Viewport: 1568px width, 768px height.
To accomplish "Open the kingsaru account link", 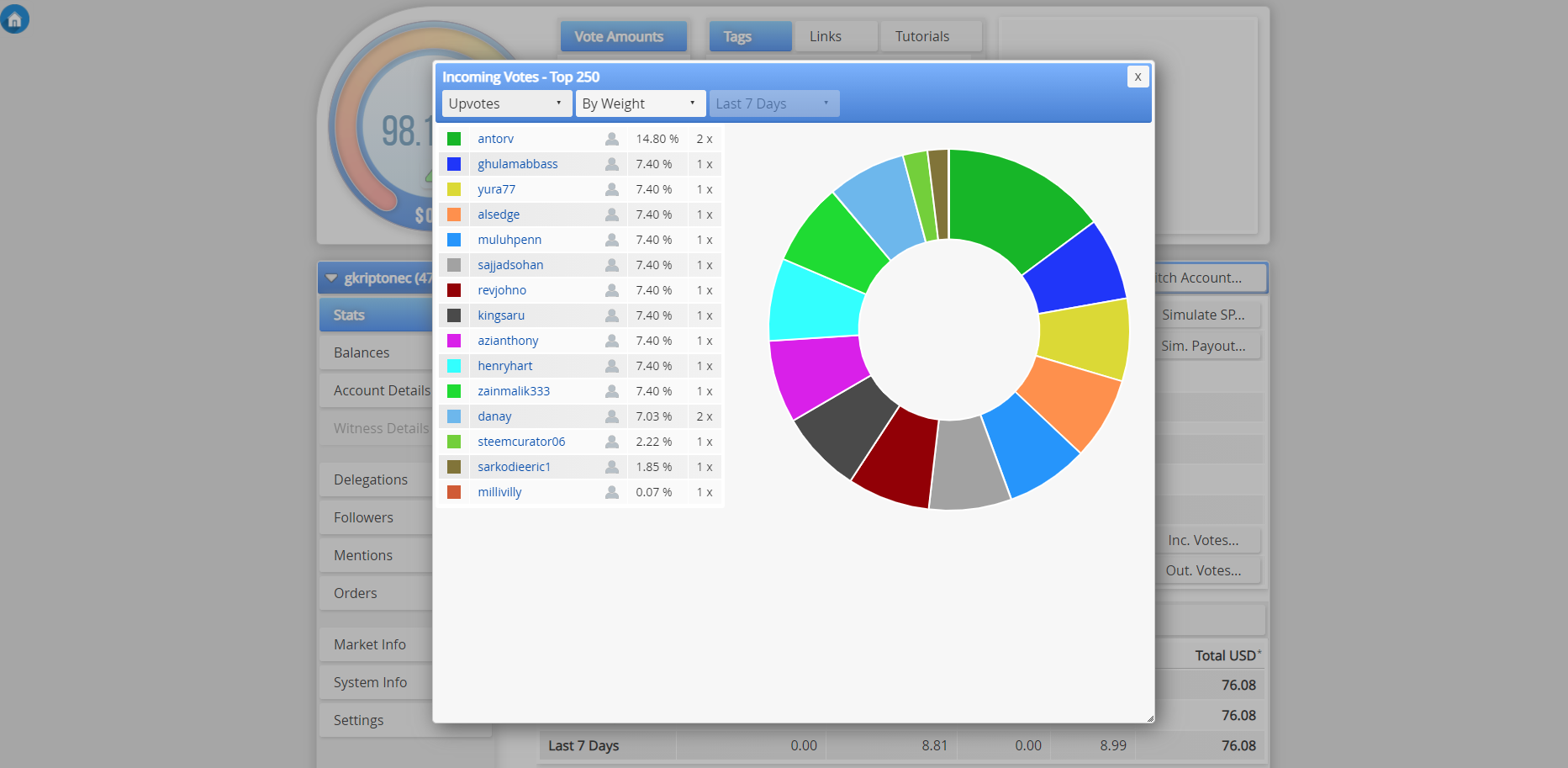I will coord(501,315).
